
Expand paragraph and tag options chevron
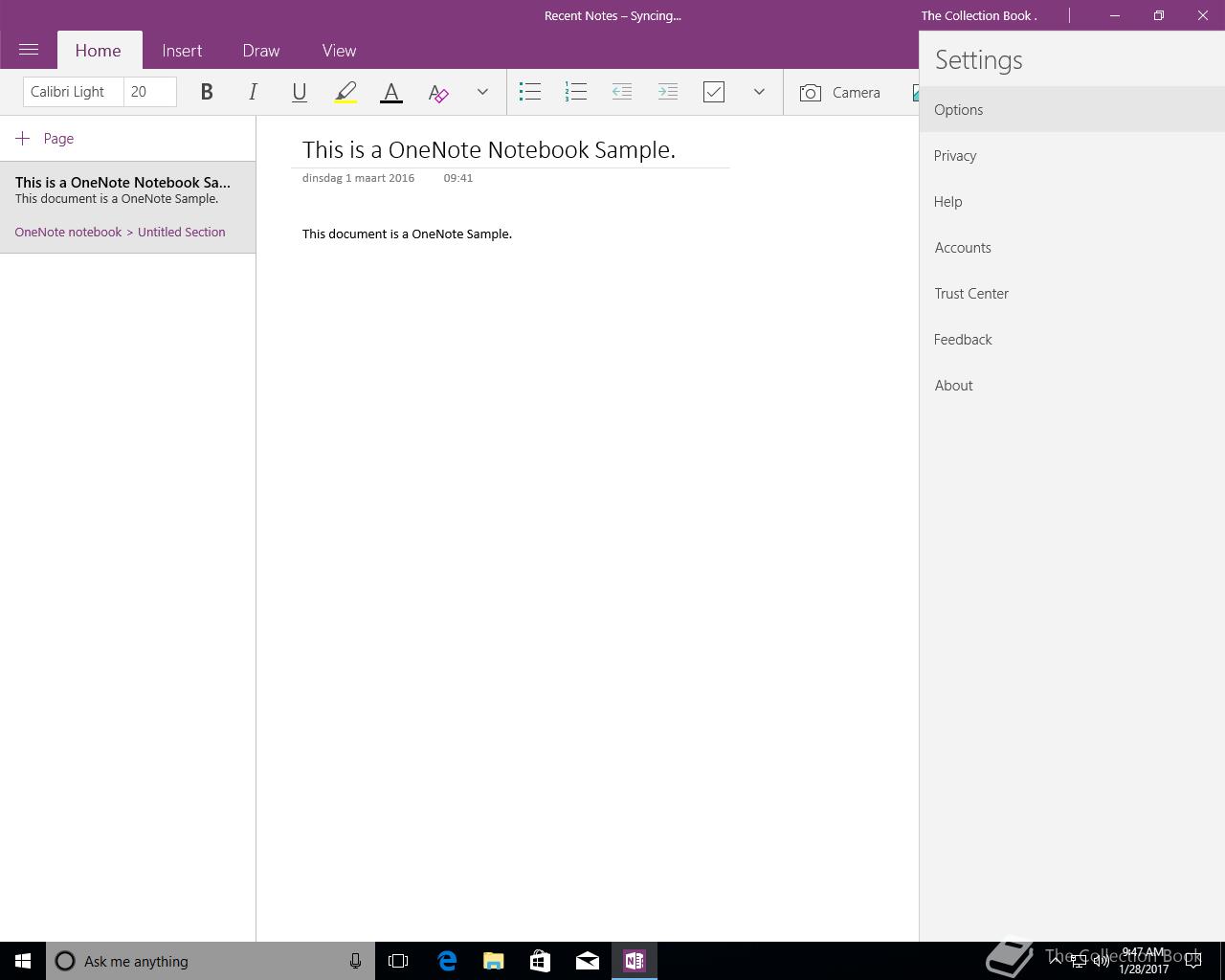pos(759,92)
